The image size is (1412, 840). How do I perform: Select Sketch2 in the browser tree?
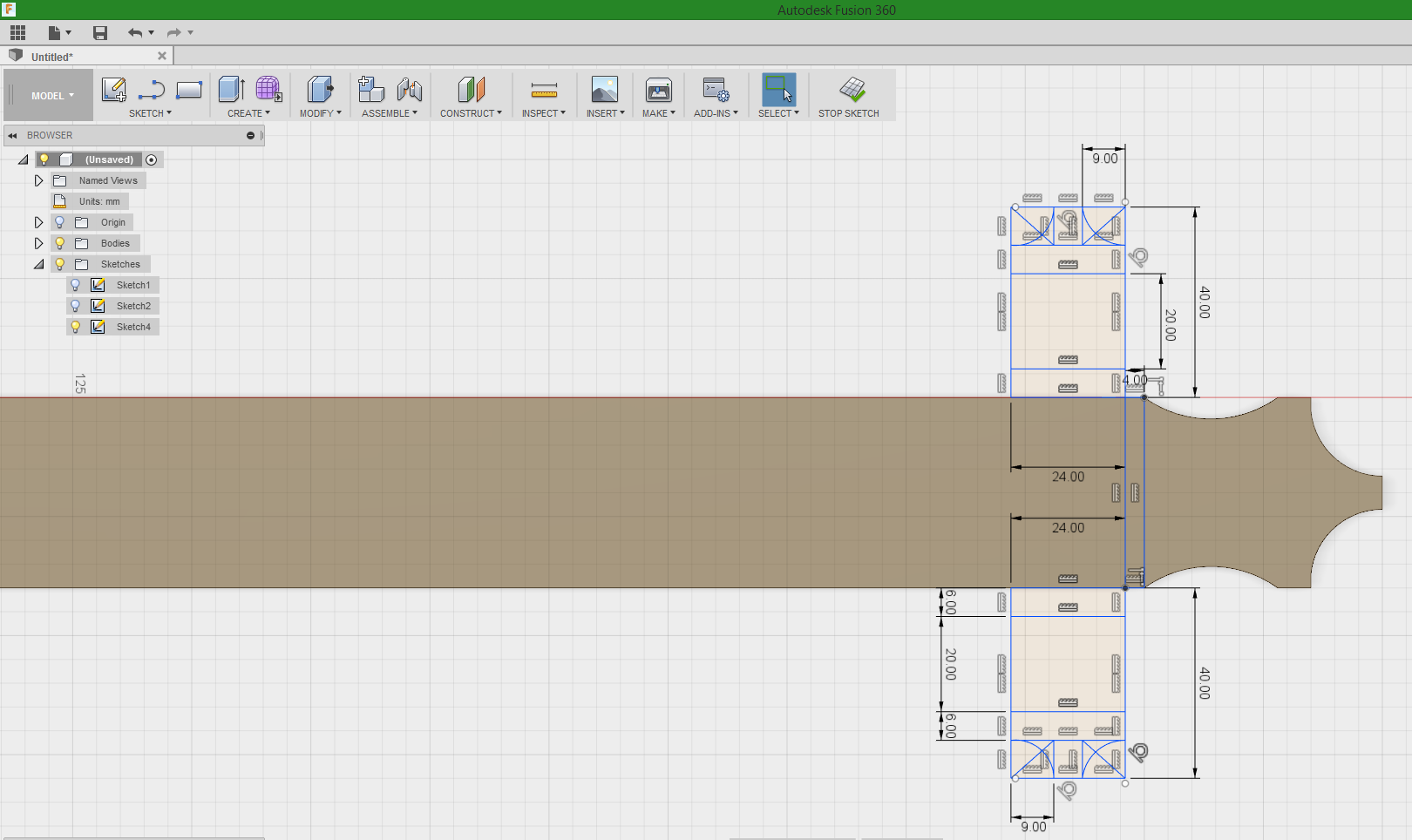click(133, 306)
